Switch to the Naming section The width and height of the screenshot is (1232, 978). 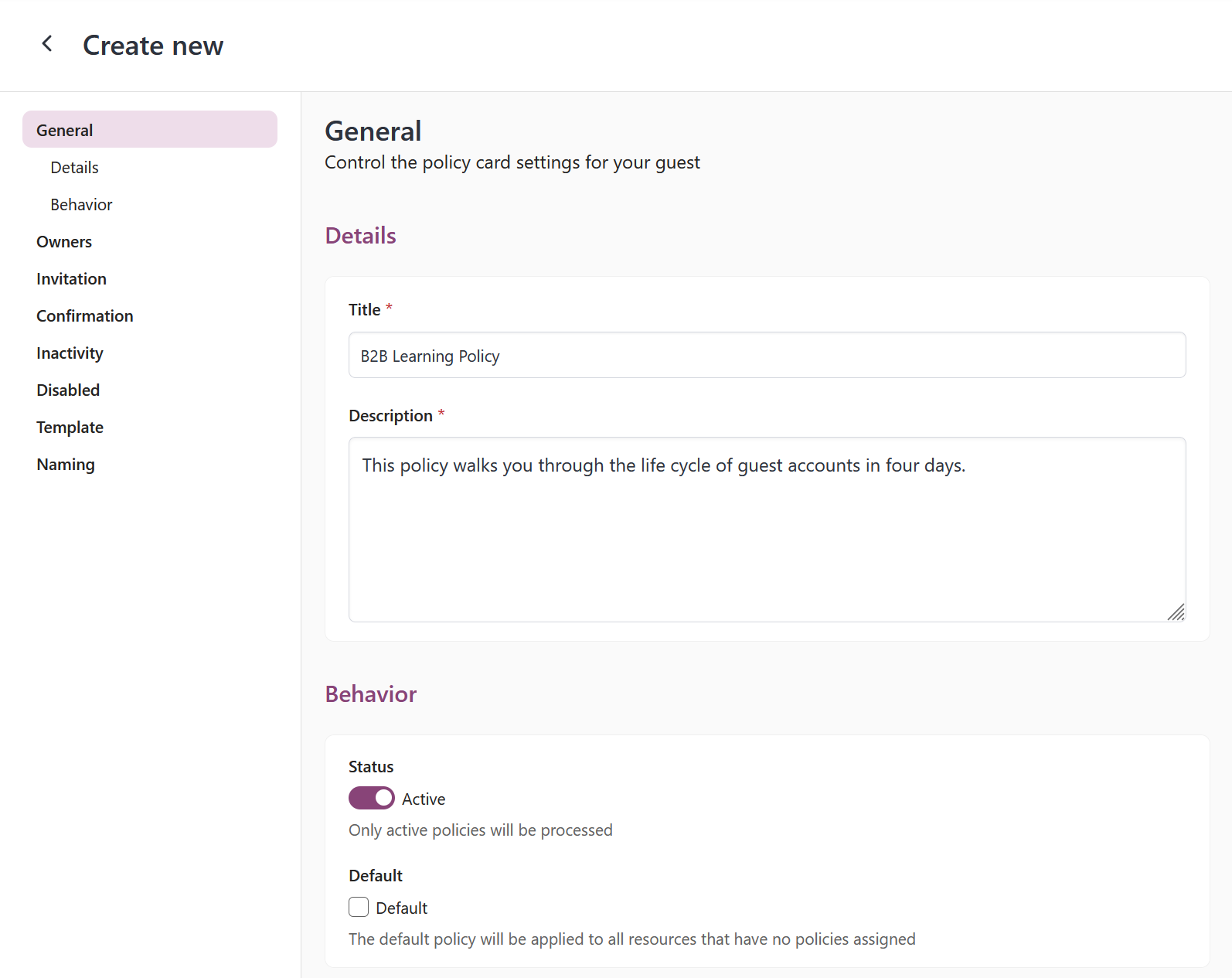click(x=66, y=465)
